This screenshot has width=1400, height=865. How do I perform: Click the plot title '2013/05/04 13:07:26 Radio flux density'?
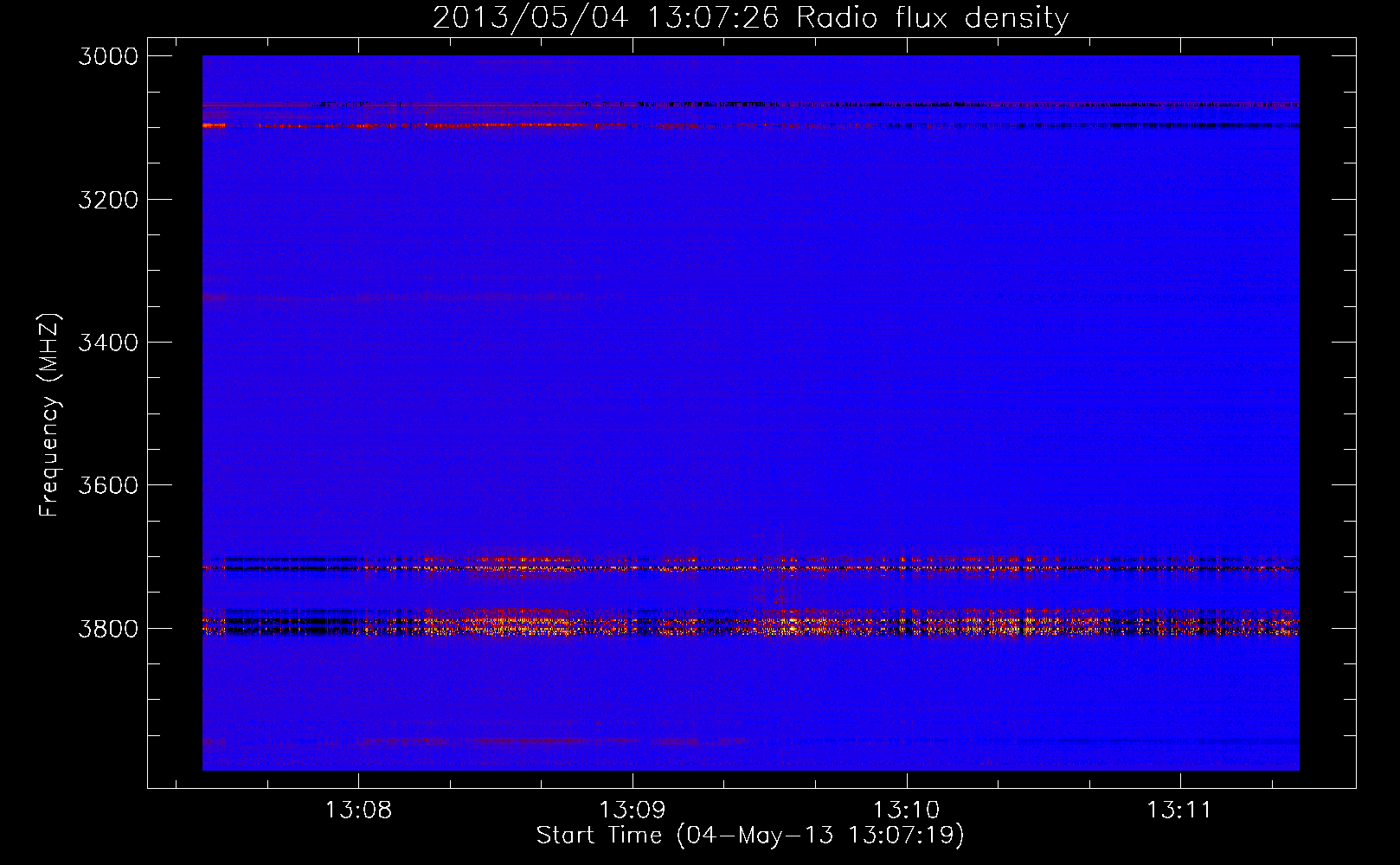tap(750, 17)
